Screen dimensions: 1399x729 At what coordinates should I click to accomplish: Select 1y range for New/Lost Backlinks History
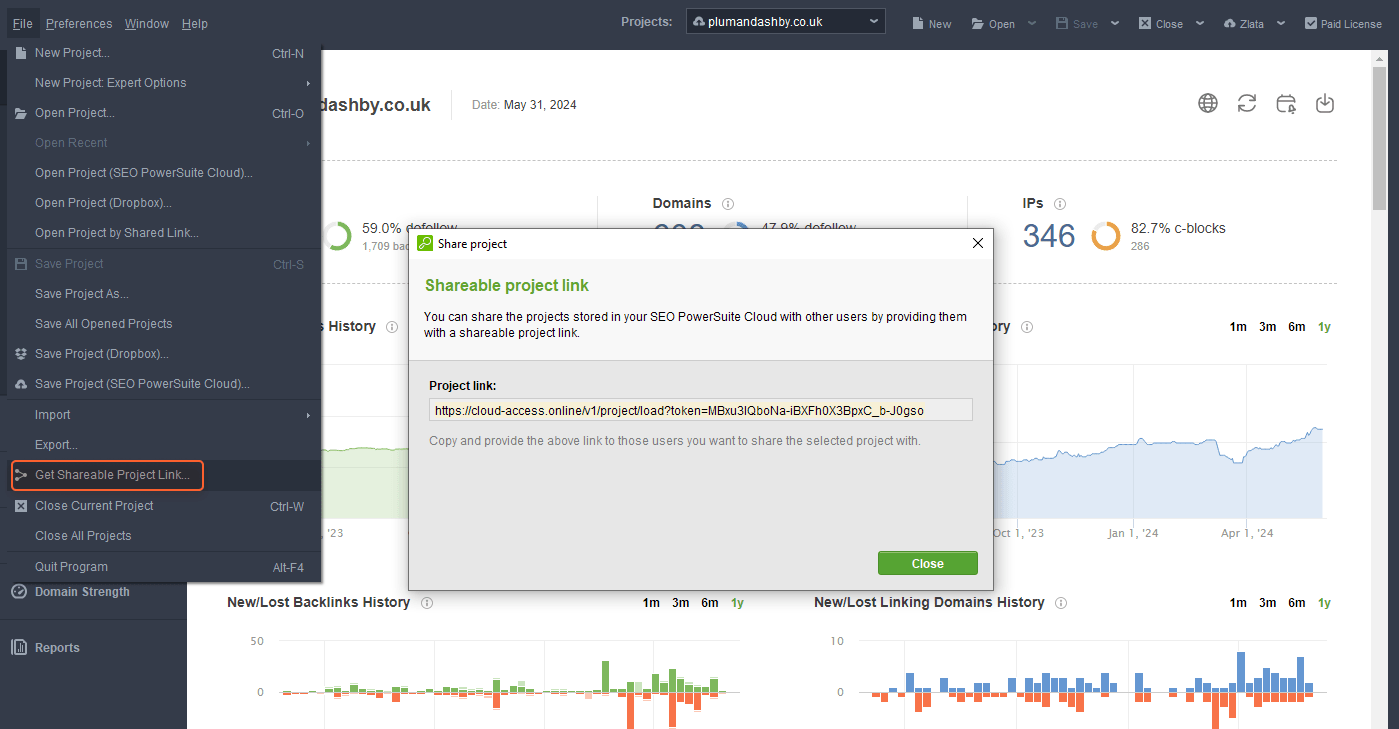[x=738, y=603]
